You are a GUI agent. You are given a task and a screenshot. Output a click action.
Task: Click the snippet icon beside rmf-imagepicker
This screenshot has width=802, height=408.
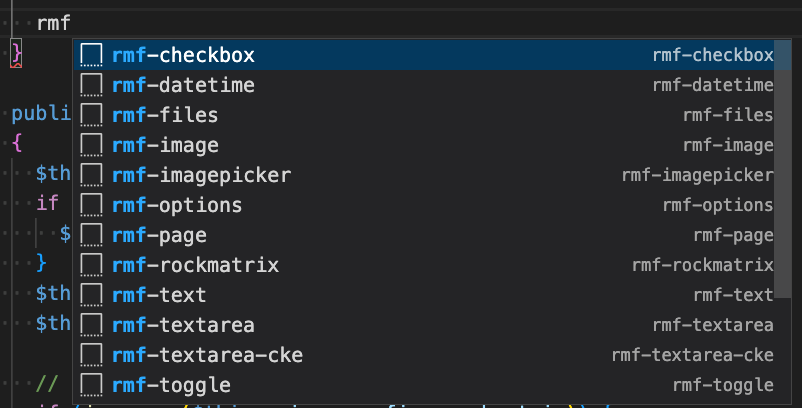pyautogui.click(x=92, y=175)
